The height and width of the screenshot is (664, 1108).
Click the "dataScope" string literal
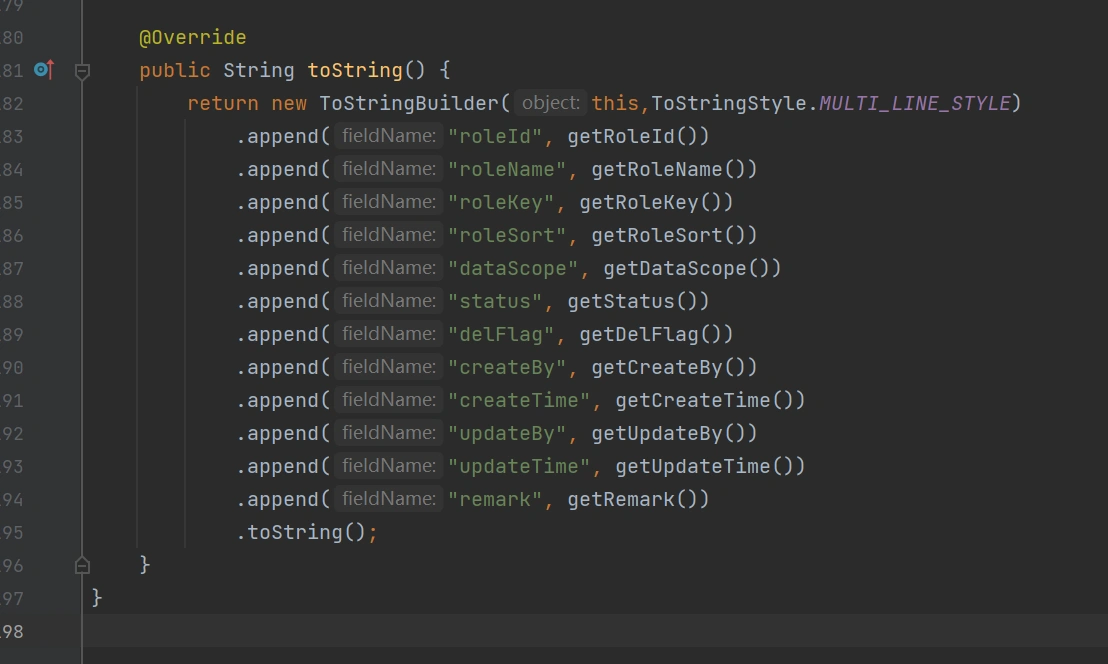[x=514, y=268]
